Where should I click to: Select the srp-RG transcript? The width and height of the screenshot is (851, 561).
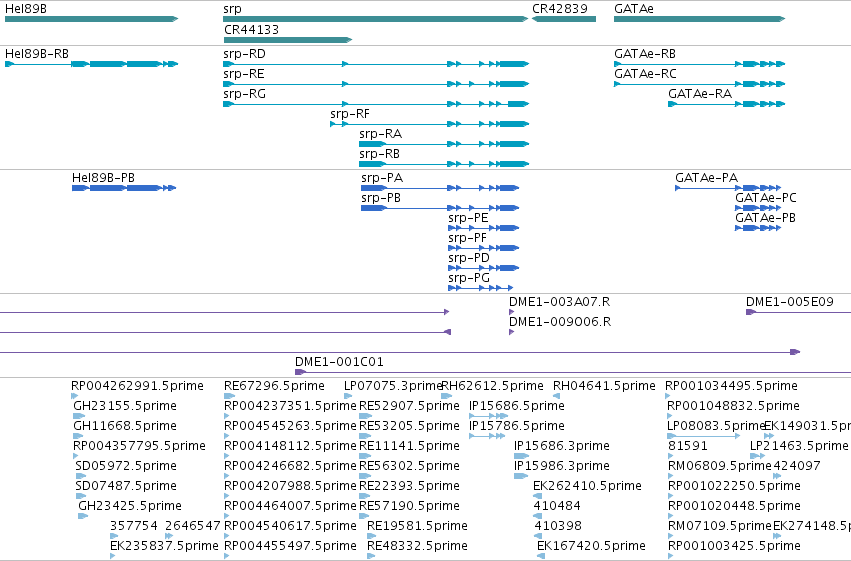point(376,104)
